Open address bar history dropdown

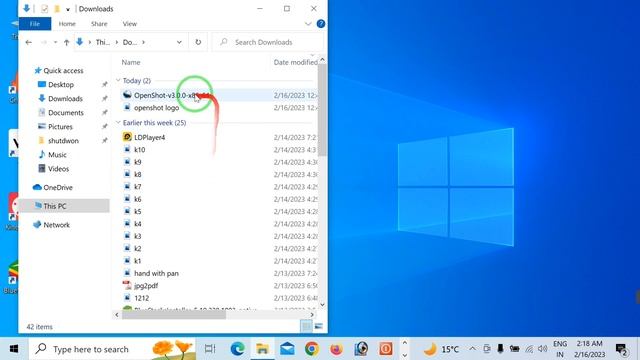179,42
